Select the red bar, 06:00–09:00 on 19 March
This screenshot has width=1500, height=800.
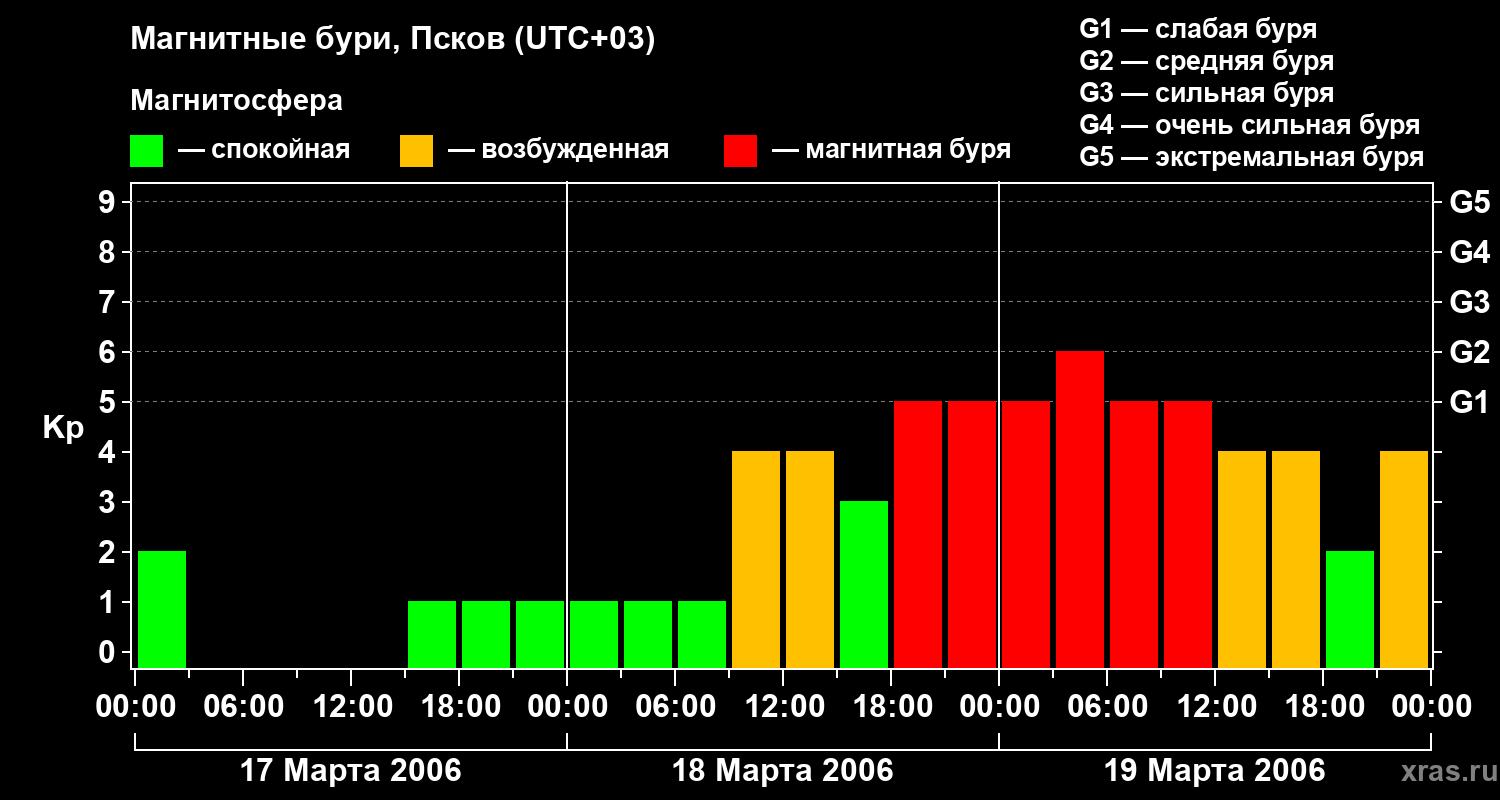click(x=1134, y=534)
